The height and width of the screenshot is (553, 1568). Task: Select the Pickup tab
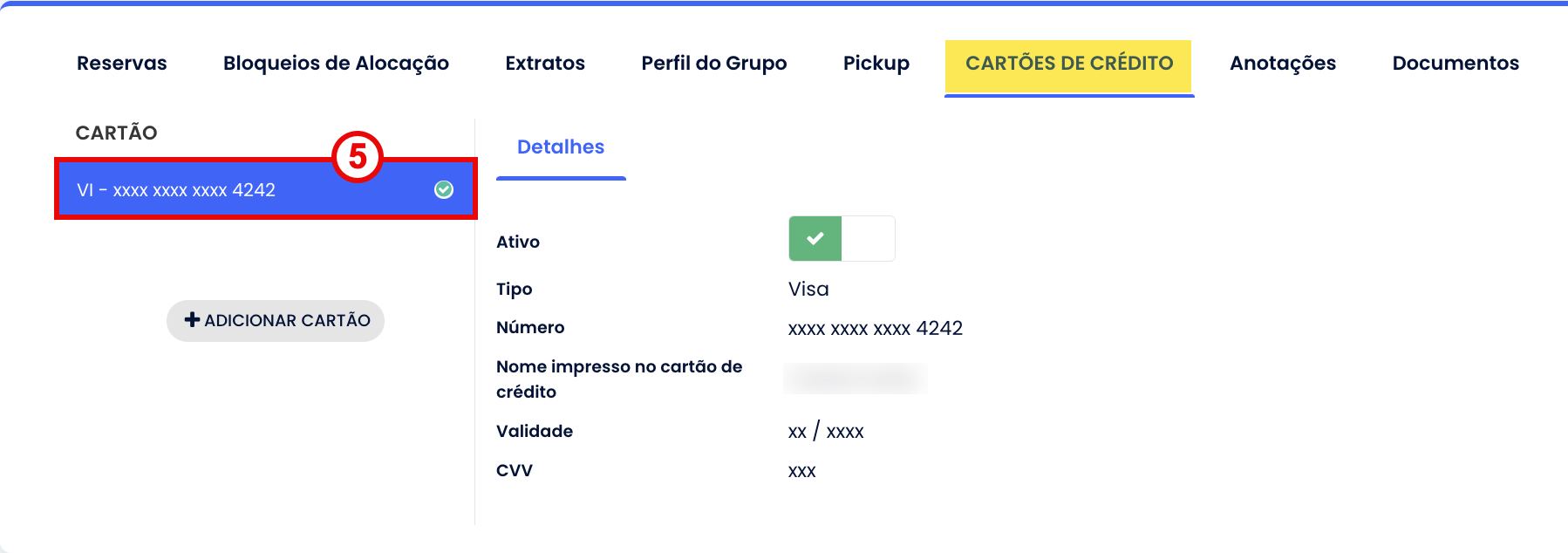tap(876, 64)
